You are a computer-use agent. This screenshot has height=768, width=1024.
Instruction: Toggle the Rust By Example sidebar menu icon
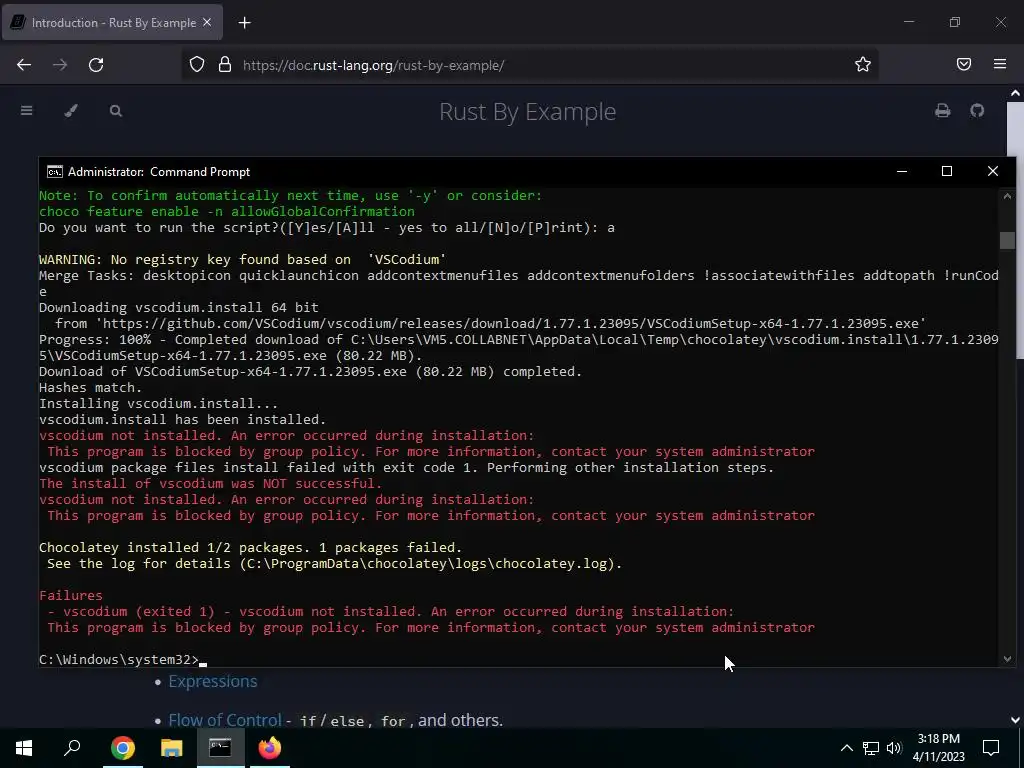tap(26, 111)
